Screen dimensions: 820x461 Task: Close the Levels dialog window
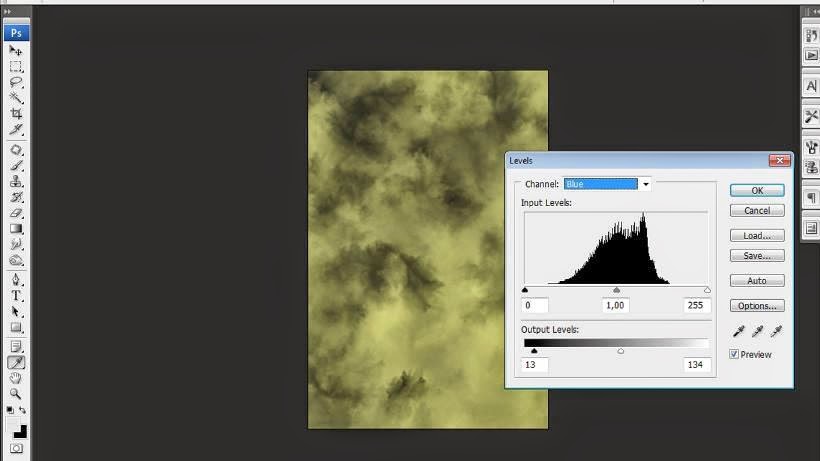[779, 160]
